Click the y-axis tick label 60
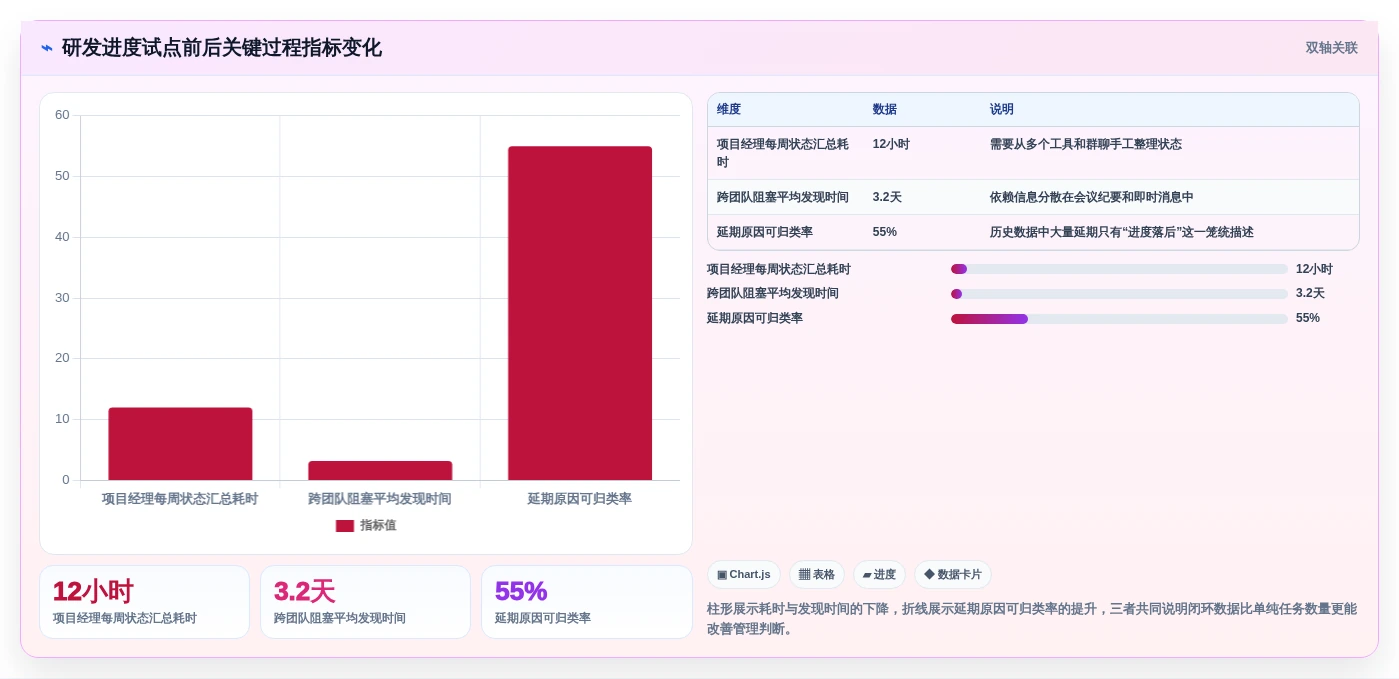Image resolution: width=1399 pixels, height=679 pixels. coord(62,115)
